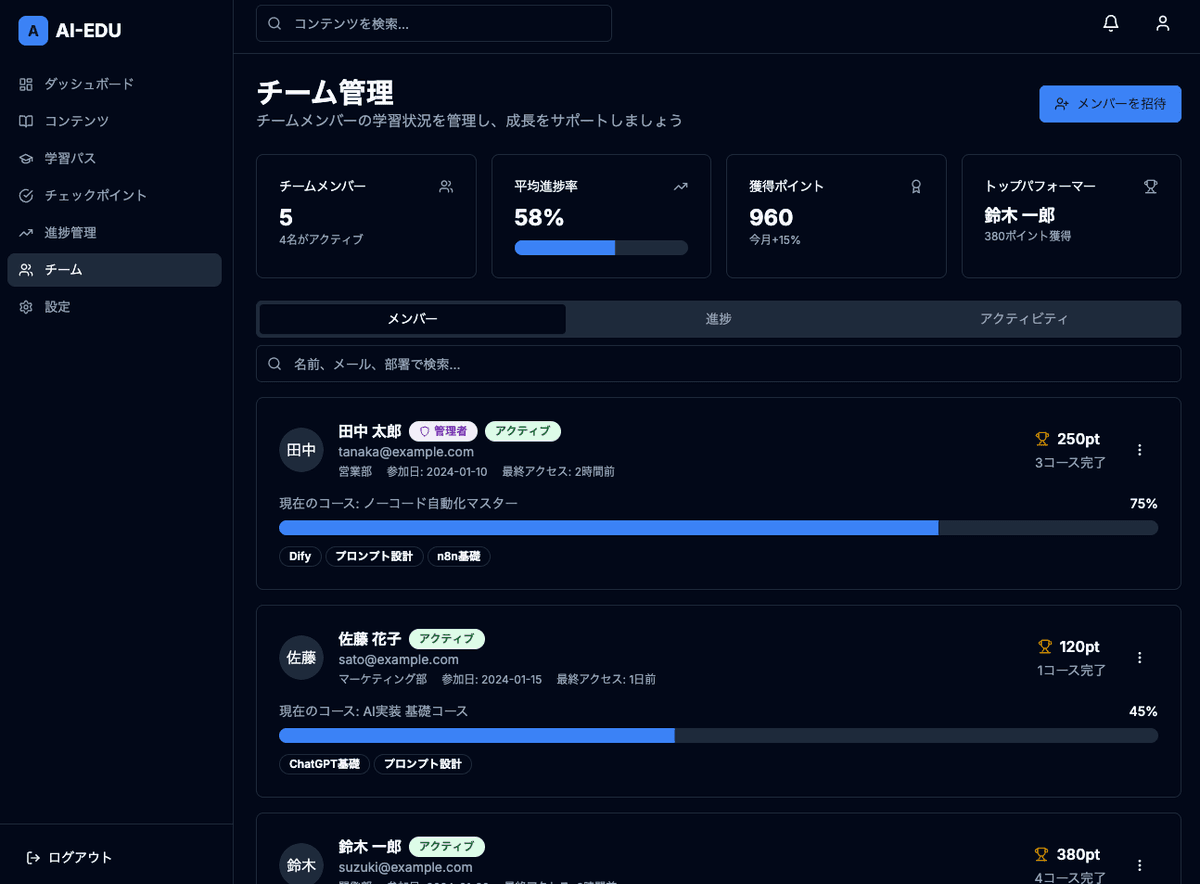Open 佐藤 花子's three-dot options menu
Viewport: 1200px width, 884px height.
tap(1139, 657)
